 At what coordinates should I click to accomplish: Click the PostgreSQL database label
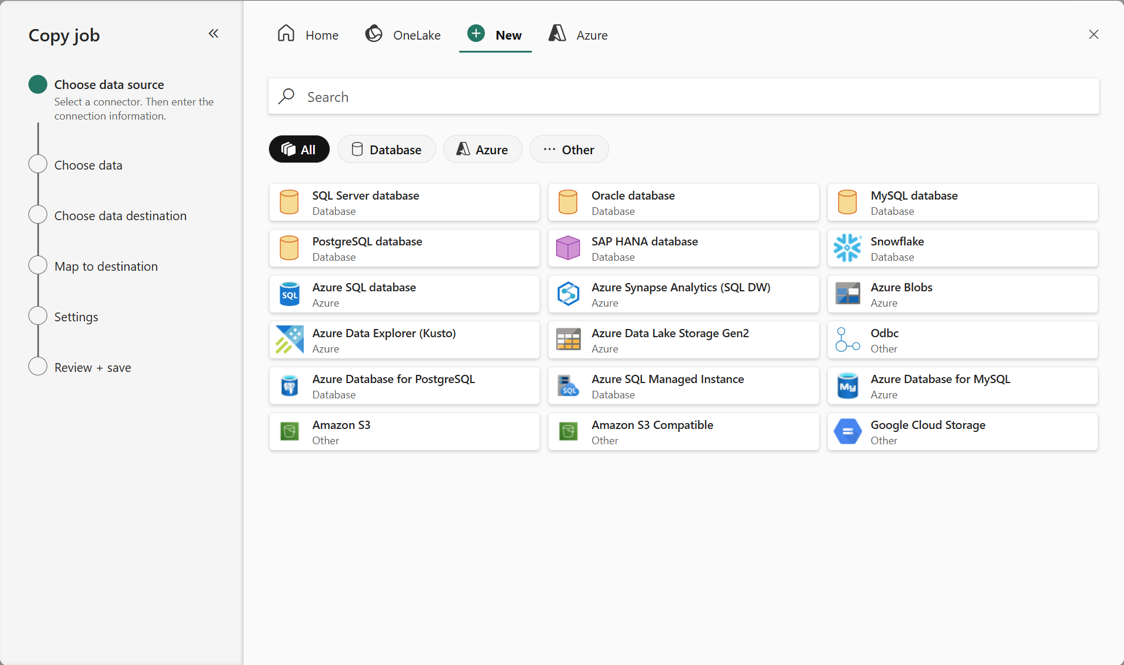point(367,241)
